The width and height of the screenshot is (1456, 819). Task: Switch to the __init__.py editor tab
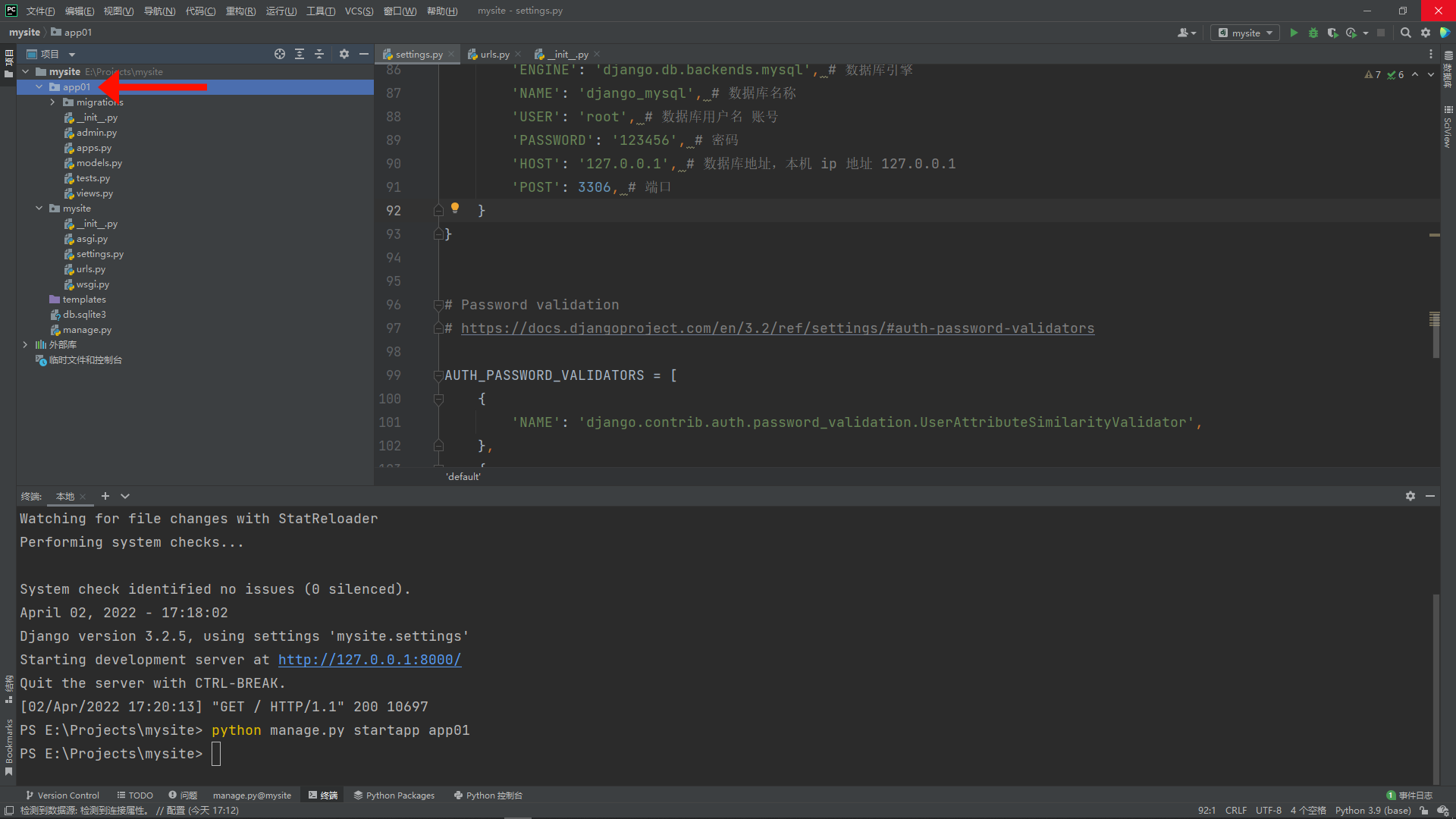pyautogui.click(x=569, y=54)
